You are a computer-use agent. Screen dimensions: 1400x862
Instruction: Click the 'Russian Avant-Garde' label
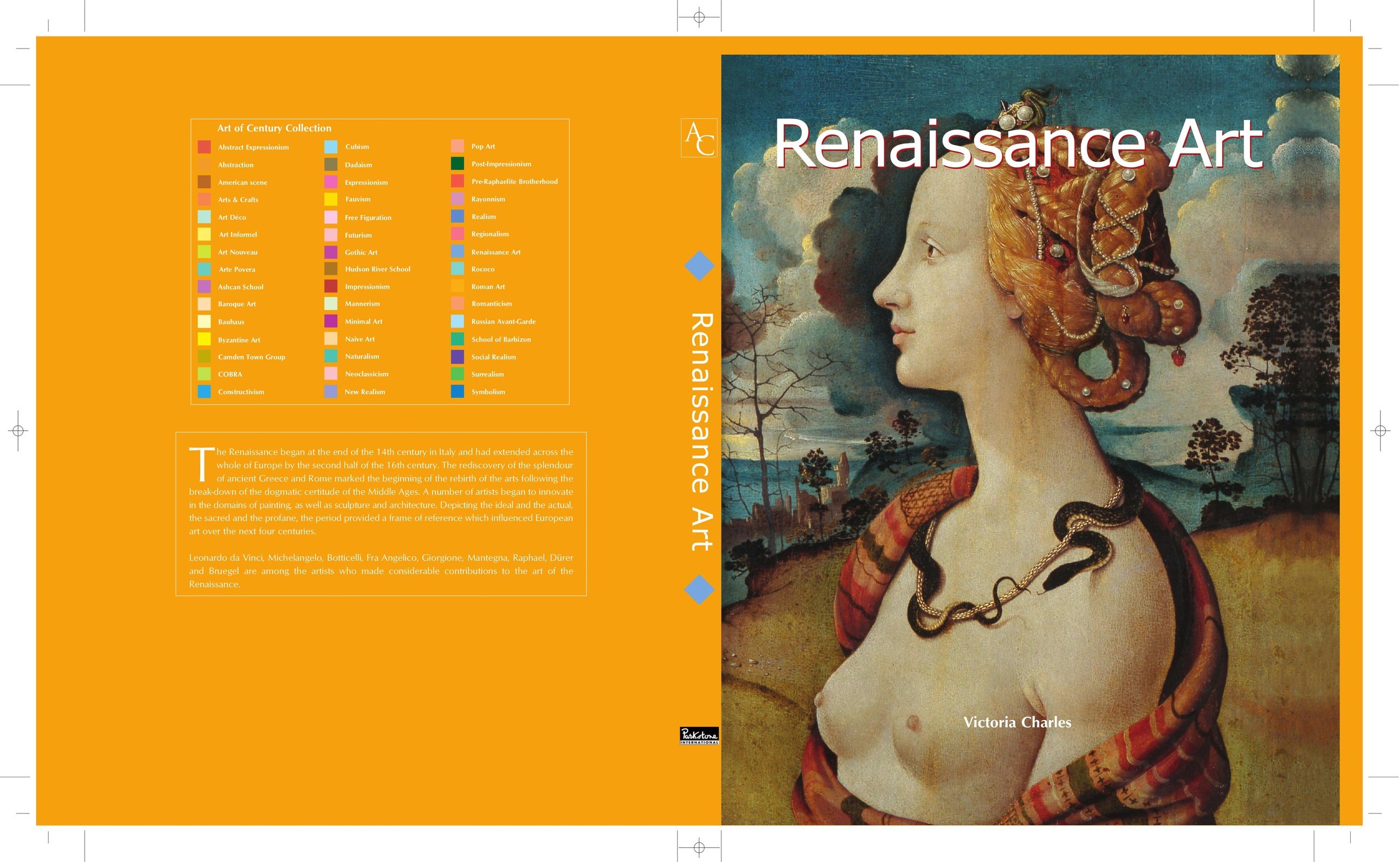click(x=504, y=321)
